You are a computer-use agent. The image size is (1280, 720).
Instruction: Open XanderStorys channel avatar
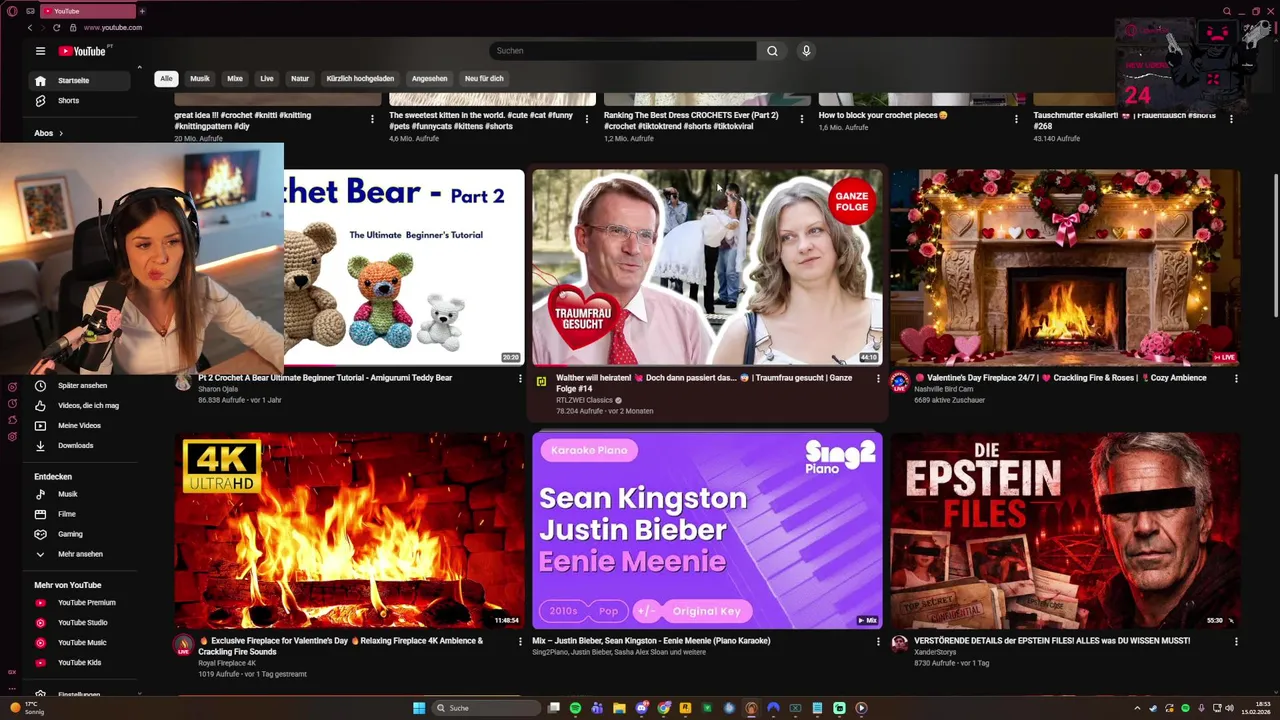pyautogui.click(x=899, y=644)
